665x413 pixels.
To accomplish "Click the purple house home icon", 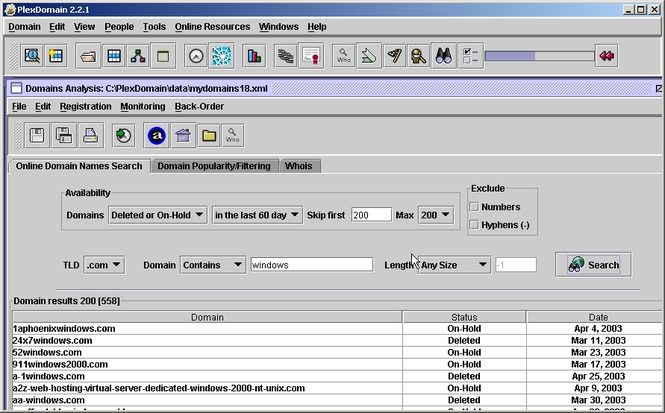I will click(x=183, y=136).
